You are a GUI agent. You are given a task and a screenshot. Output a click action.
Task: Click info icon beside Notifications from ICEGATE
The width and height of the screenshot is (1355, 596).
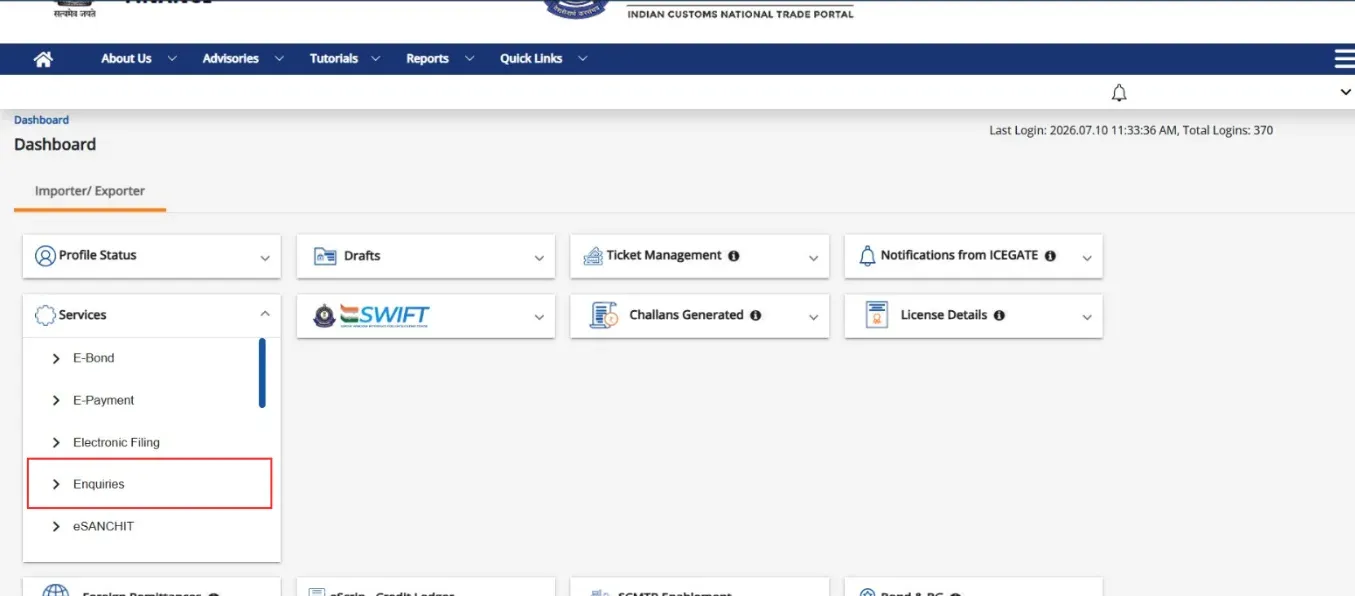(x=1050, y=256)
